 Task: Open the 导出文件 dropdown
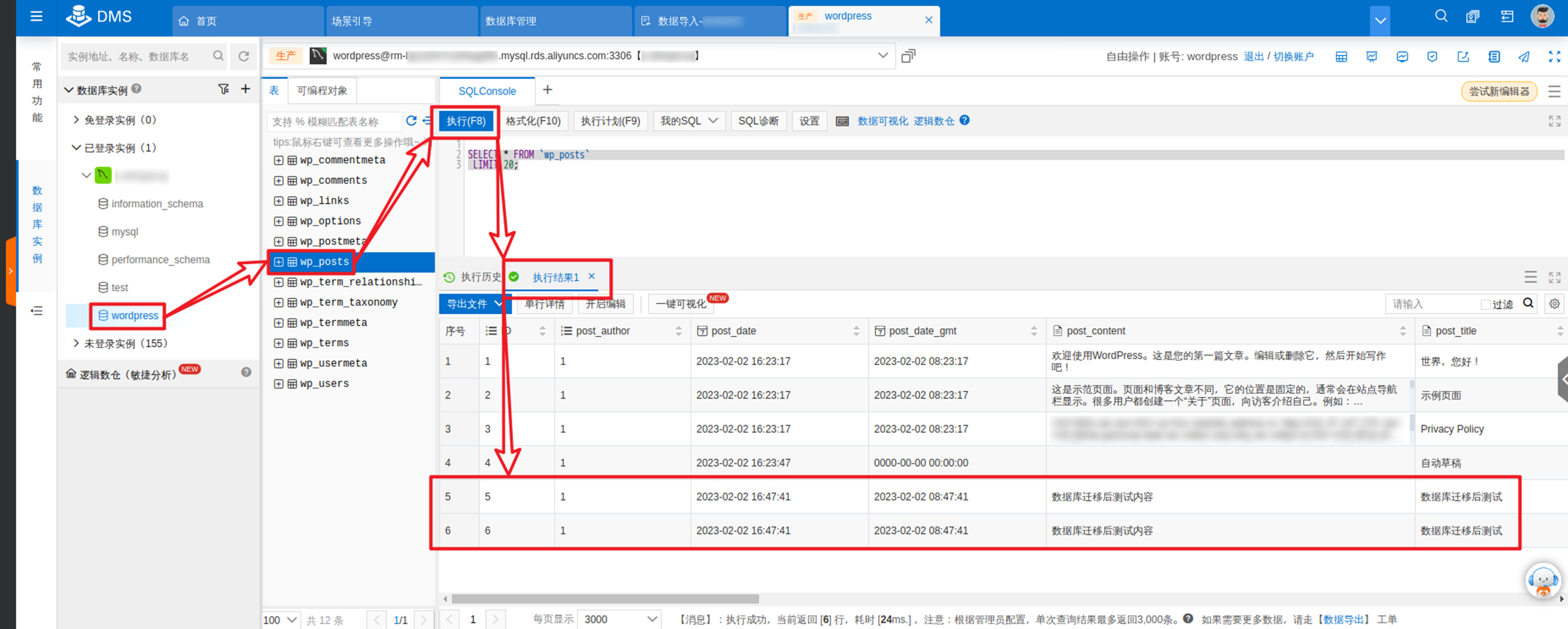(x=474, y=304)
